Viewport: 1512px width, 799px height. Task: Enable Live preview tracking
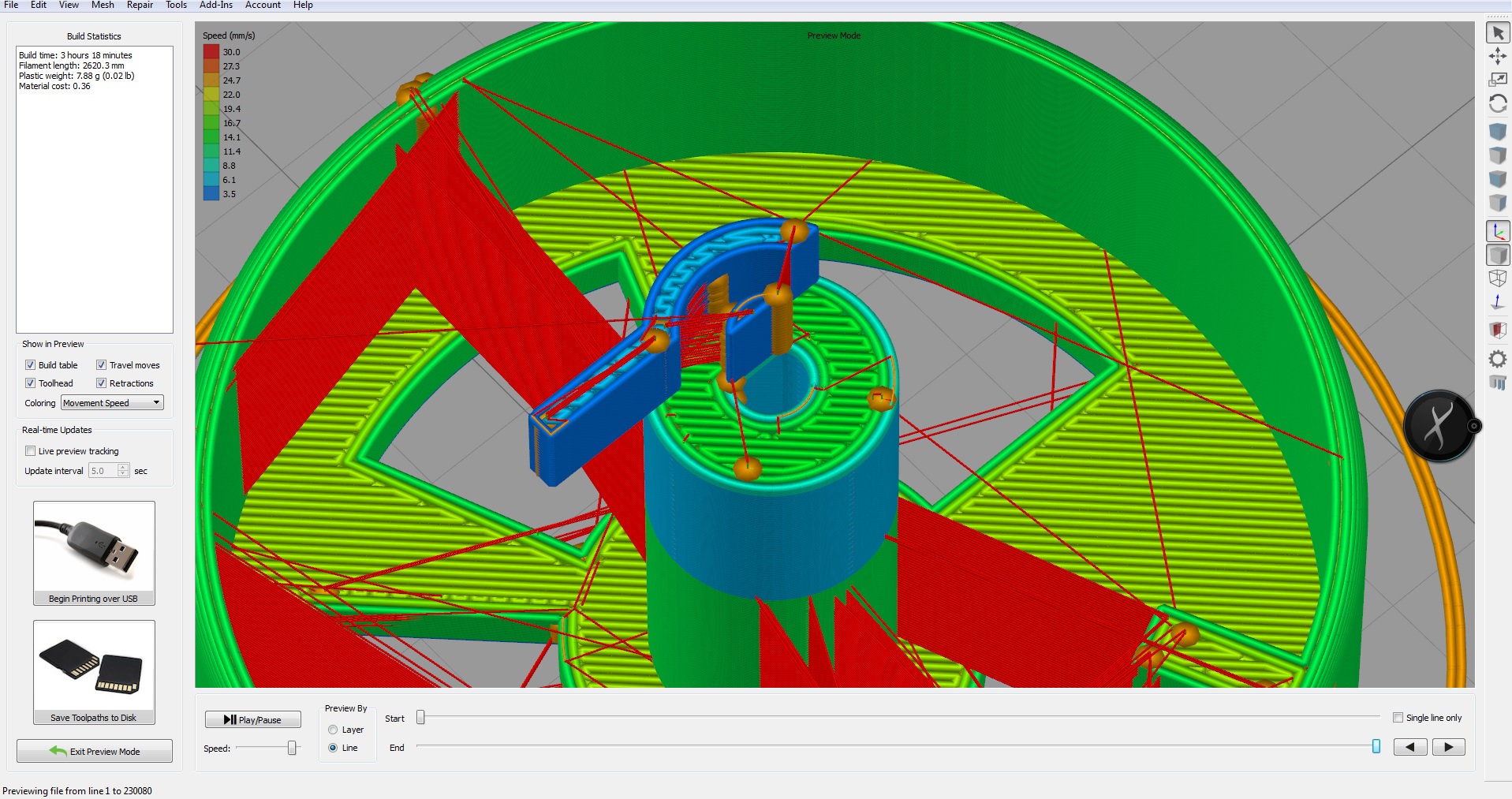pos(31,451)
